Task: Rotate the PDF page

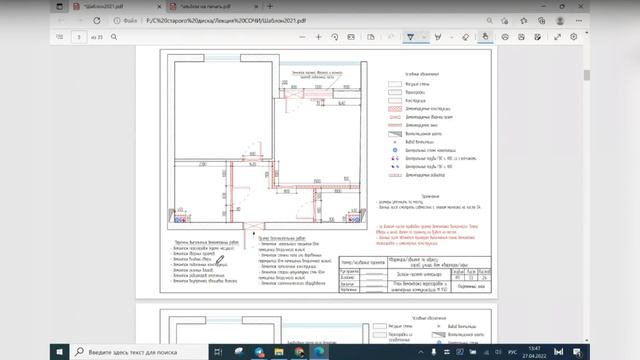Action: coord(335,37)
